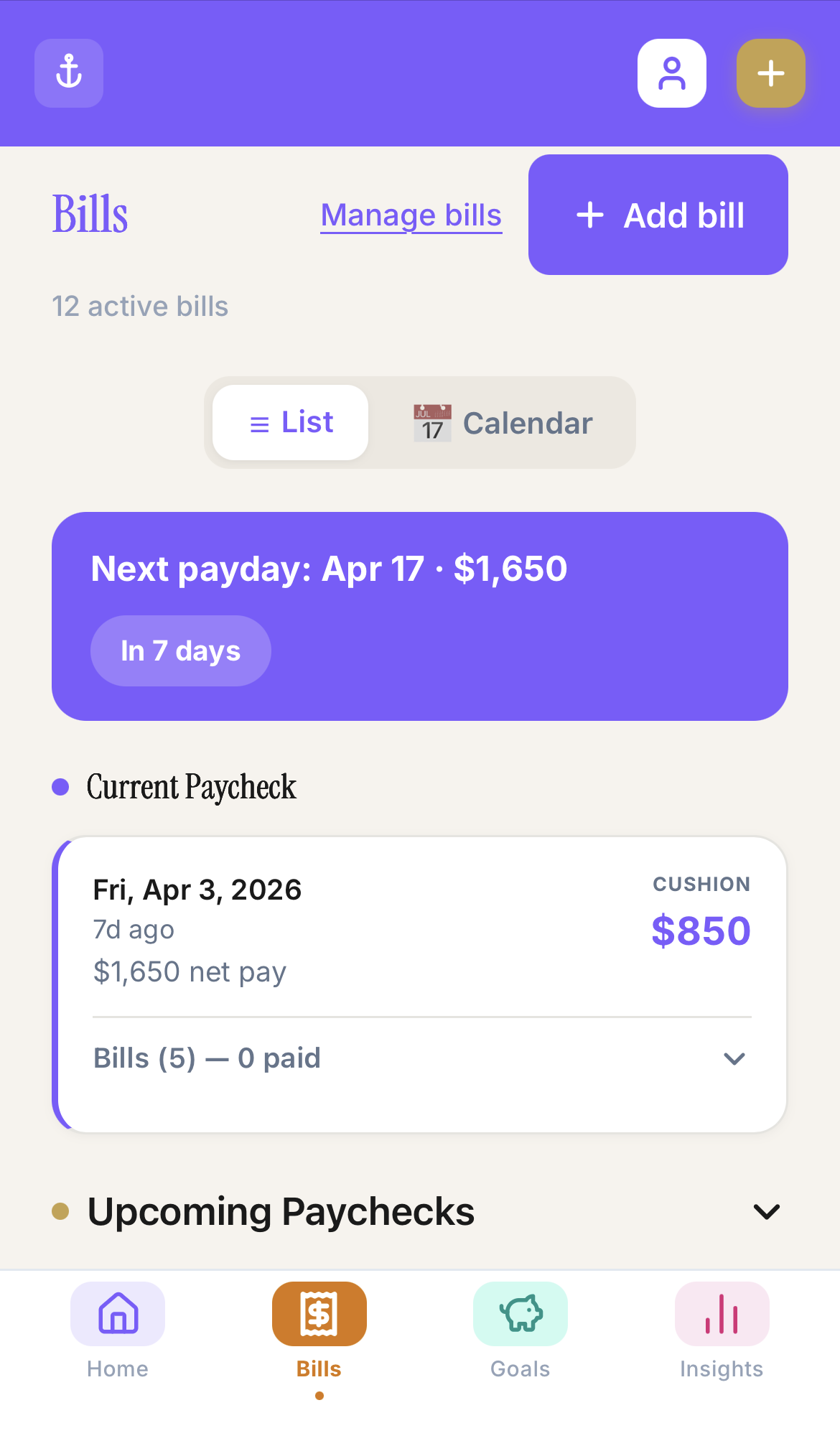840x1441 pixels.
Task: Open the user profile icon
Action: [671, 73]
